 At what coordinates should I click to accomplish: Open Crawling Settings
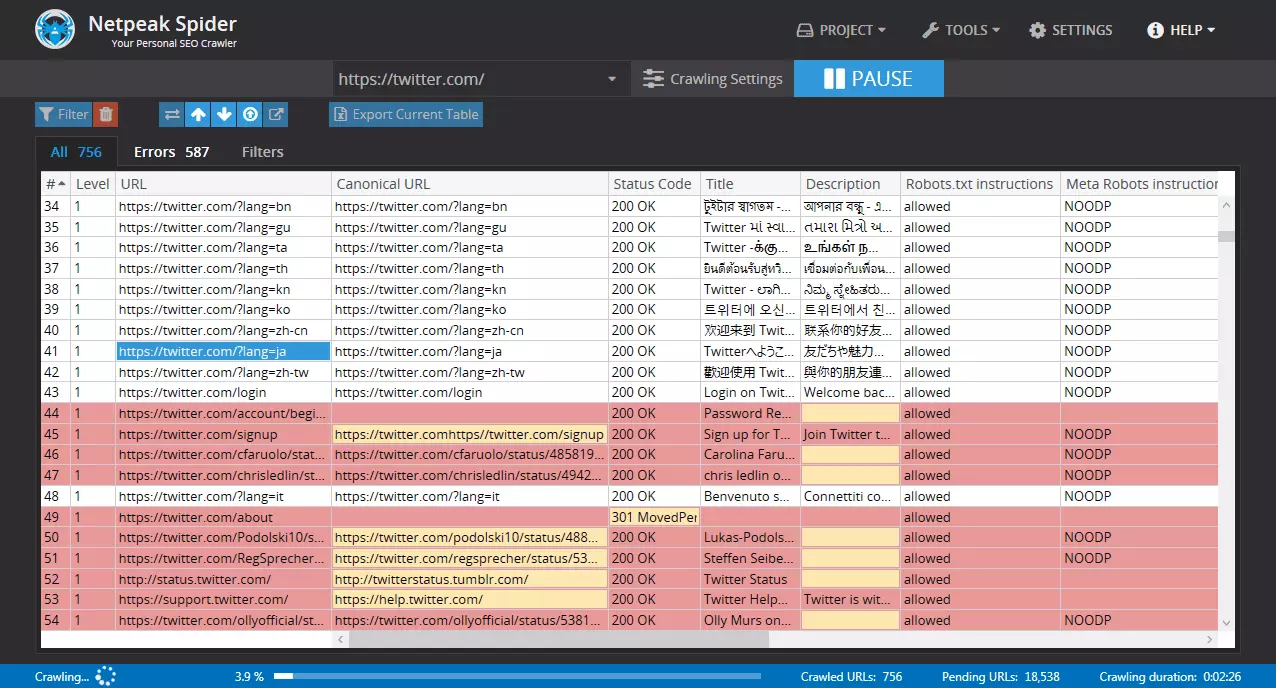(712, 79)
